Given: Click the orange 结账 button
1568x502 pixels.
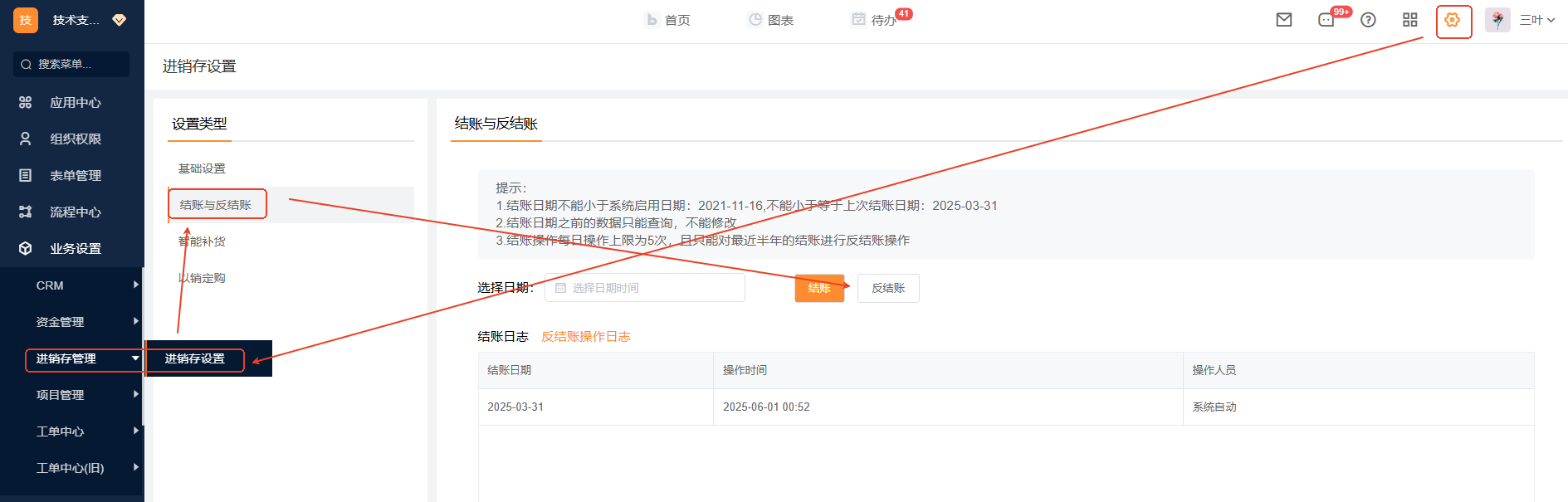Looking at the screenshot, I should click(819, 288).
